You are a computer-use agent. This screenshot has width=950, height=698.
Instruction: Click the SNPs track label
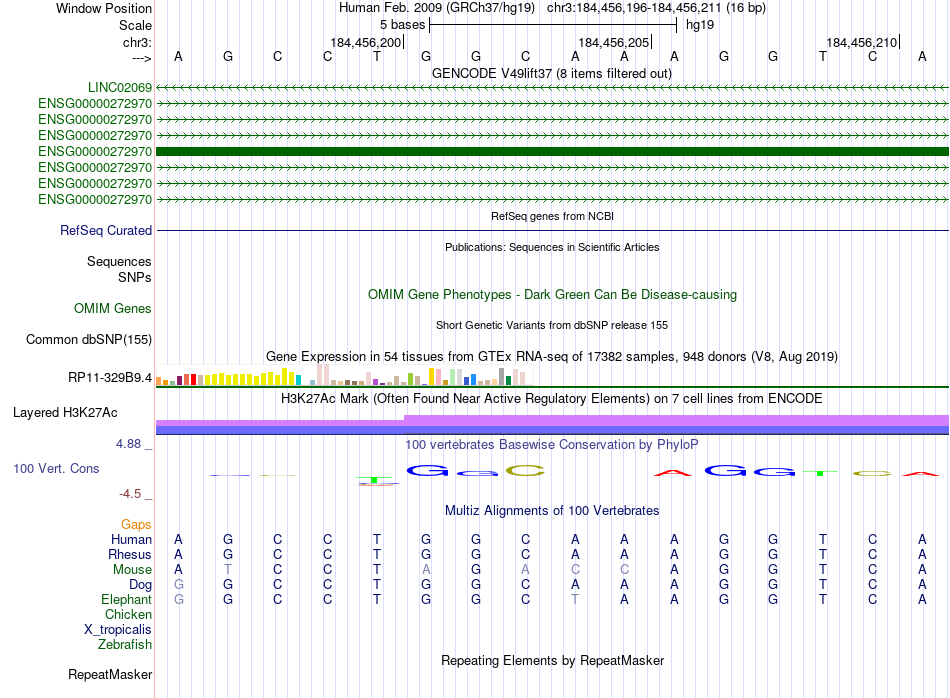click(x=135, y=277)
